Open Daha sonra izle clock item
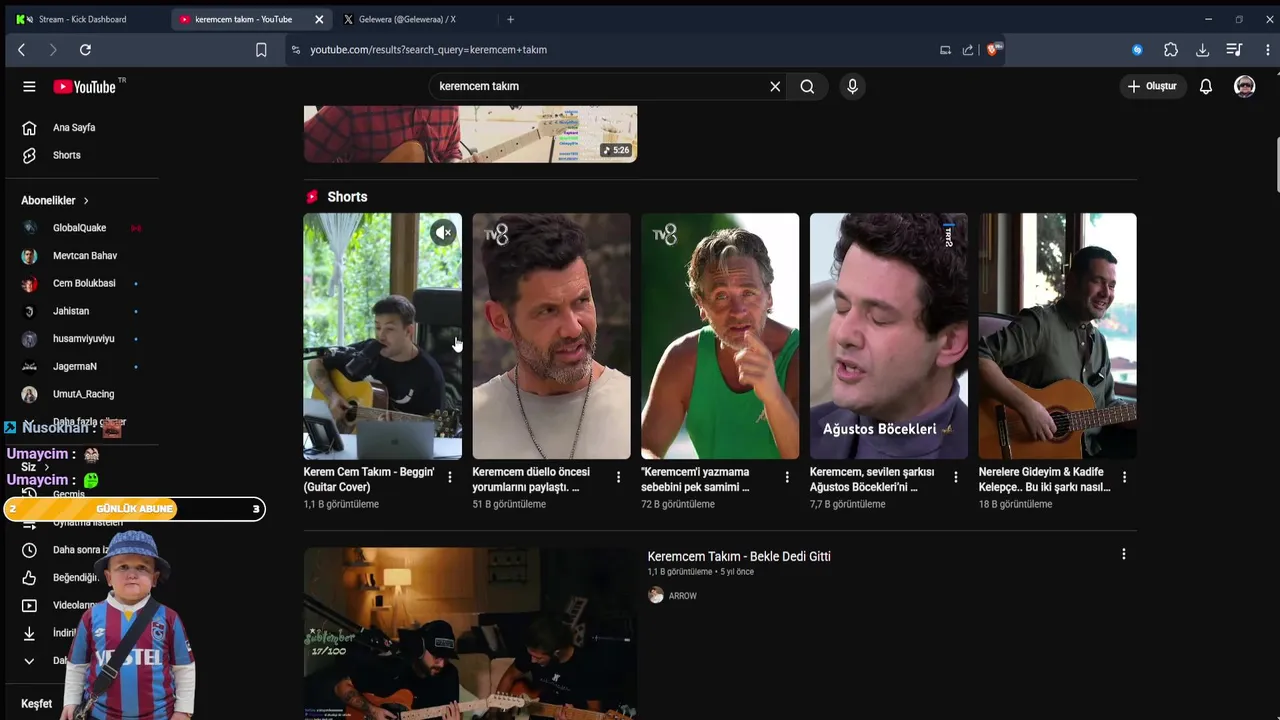The width and height of the screenshot is (1280, 720). (29, 550)
